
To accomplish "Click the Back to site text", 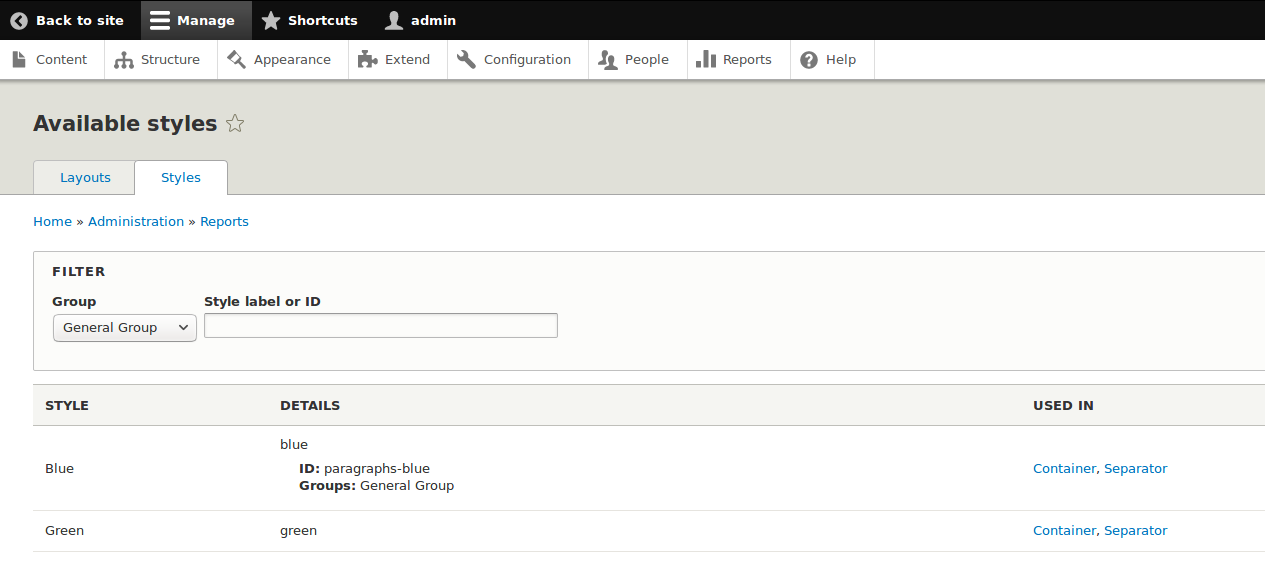I will tap(80, 20).
